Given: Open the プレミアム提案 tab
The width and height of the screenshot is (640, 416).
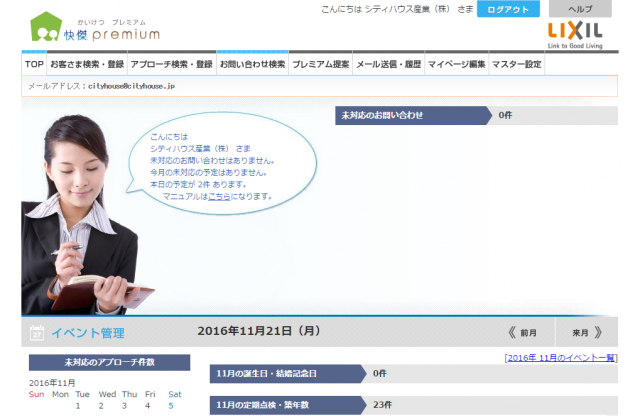Looking at the screenshot, I should click(x=321, y=64).
